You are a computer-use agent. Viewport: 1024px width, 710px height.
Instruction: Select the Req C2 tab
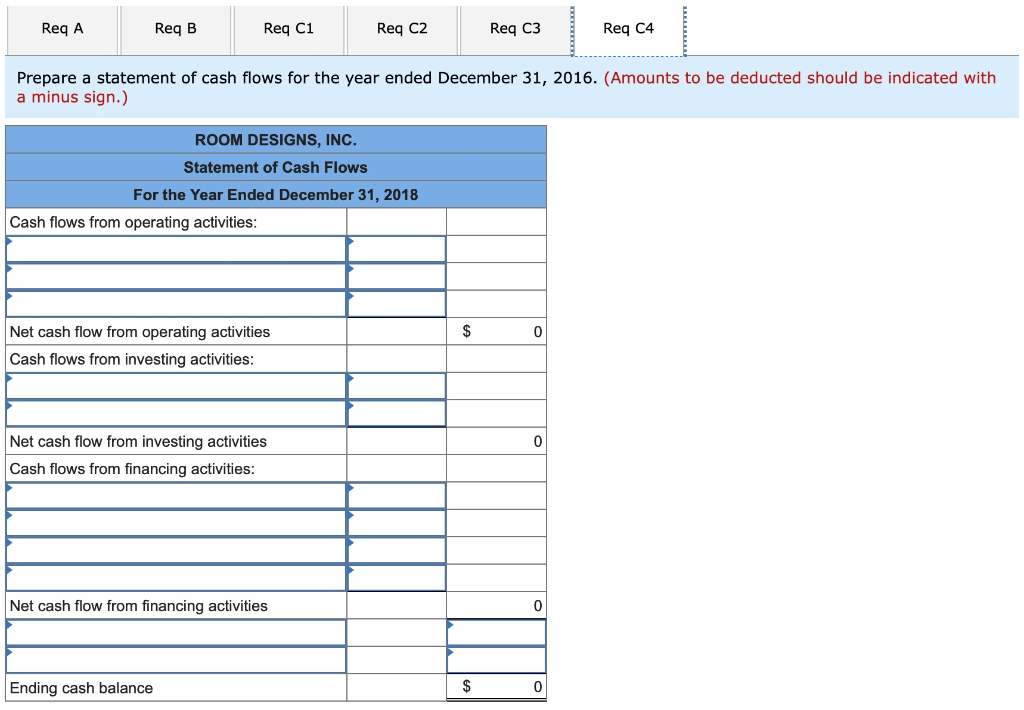(402, 29)
